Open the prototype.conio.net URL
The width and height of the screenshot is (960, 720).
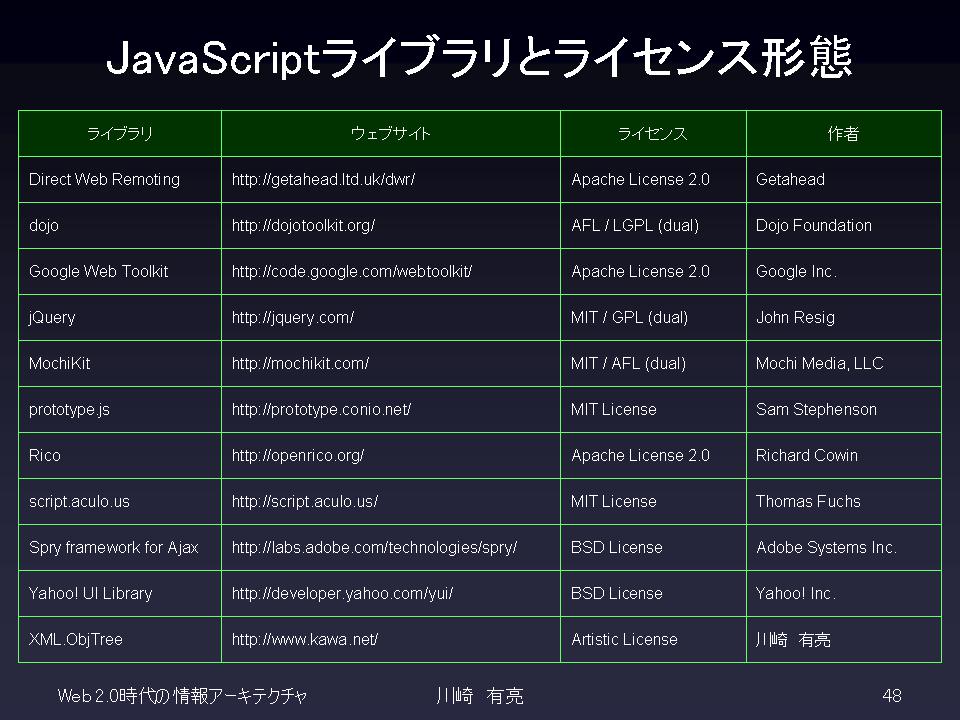[x=321, y=410]
